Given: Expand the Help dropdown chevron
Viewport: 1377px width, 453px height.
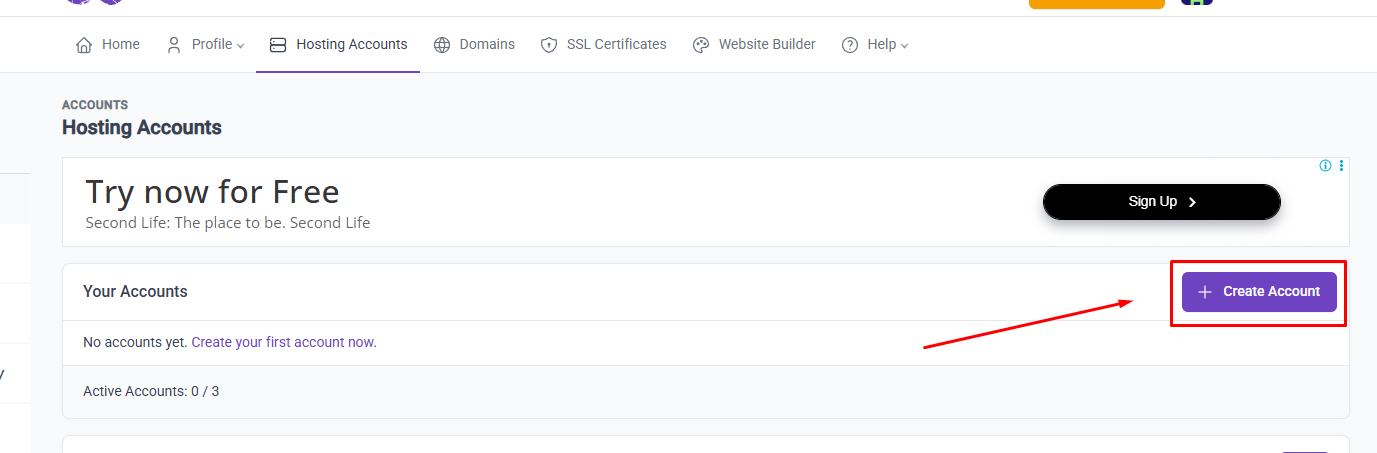Looking at the screenshot, I should (x=905, y=46).
